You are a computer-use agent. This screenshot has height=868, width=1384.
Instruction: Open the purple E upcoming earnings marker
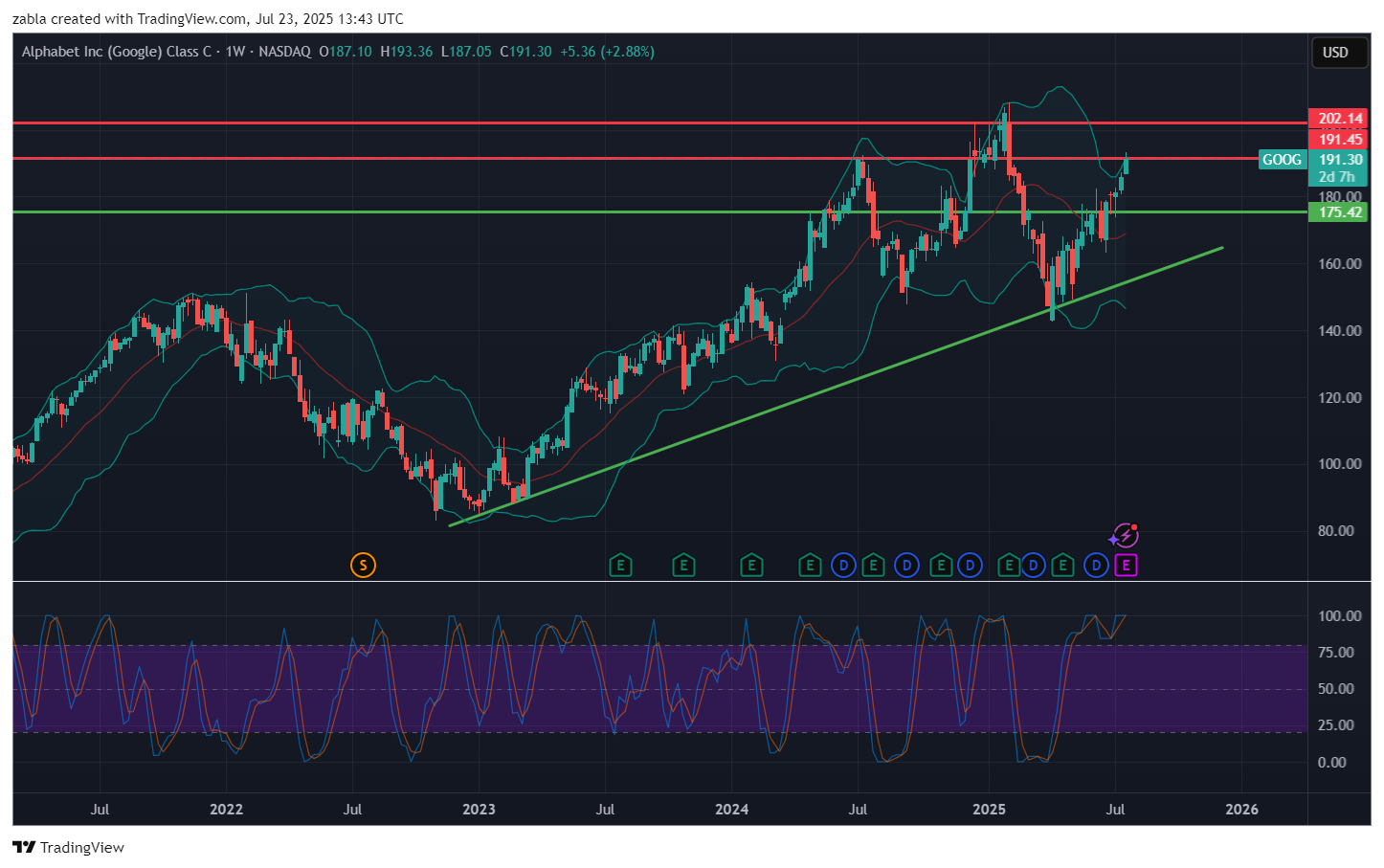1126,566
